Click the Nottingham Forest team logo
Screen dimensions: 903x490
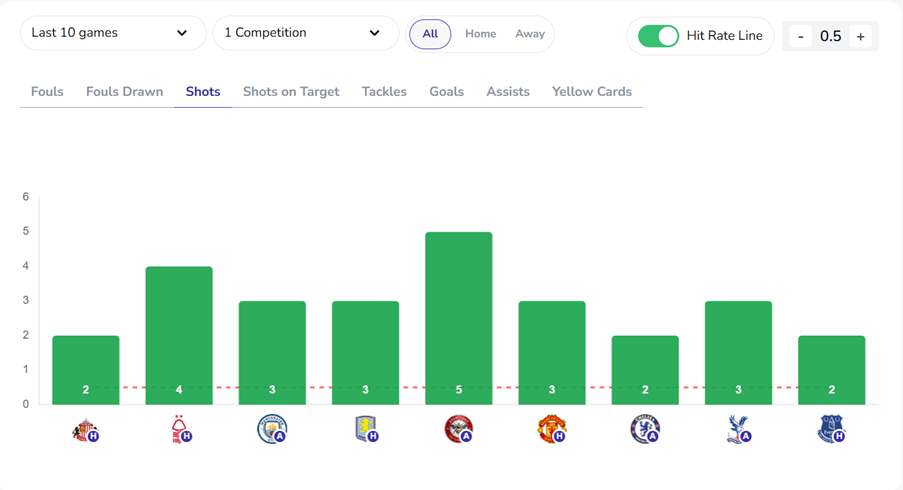[180, 430]
